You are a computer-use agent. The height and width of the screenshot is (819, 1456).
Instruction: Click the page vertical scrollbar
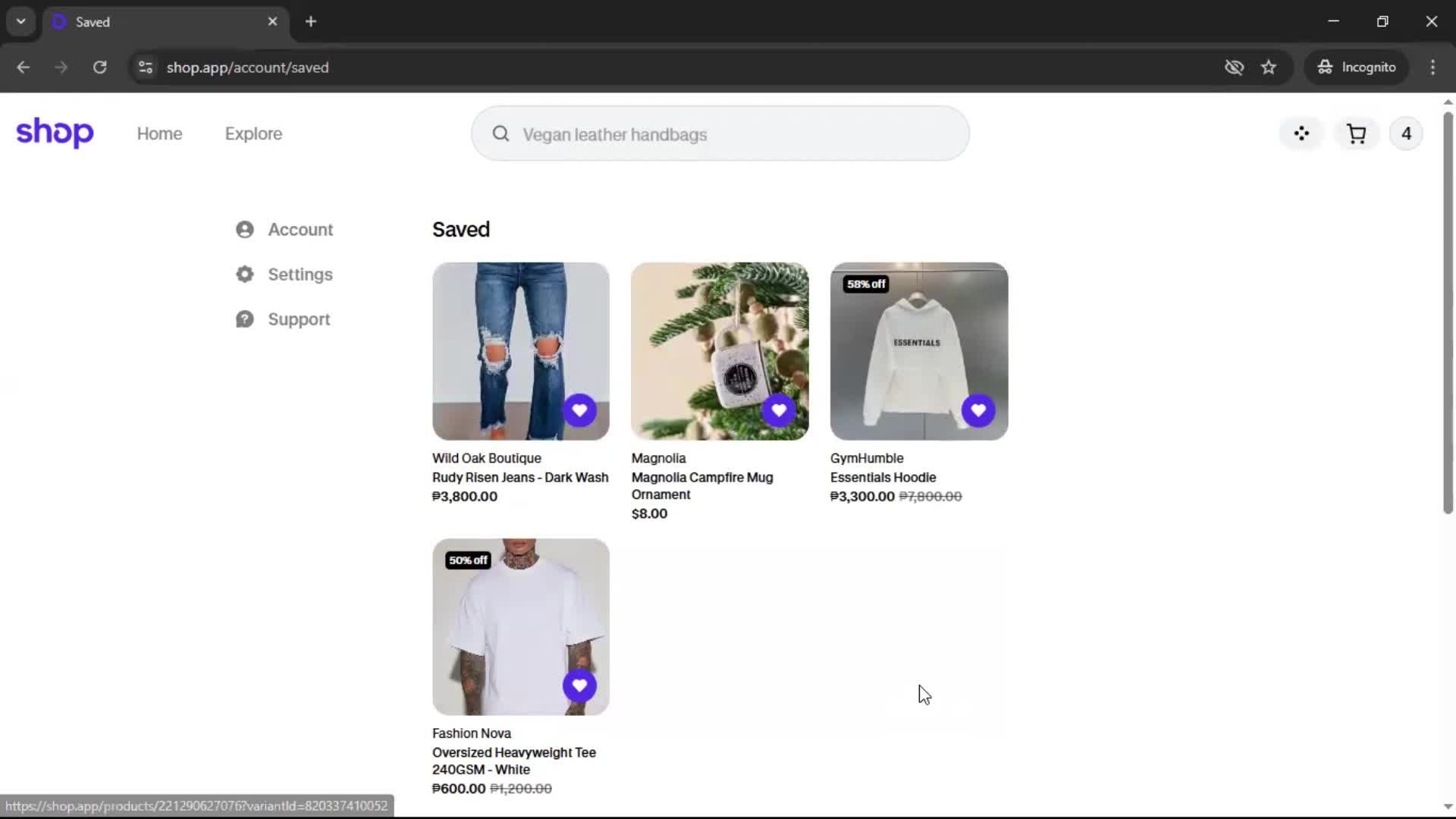tap(1448, 312)
